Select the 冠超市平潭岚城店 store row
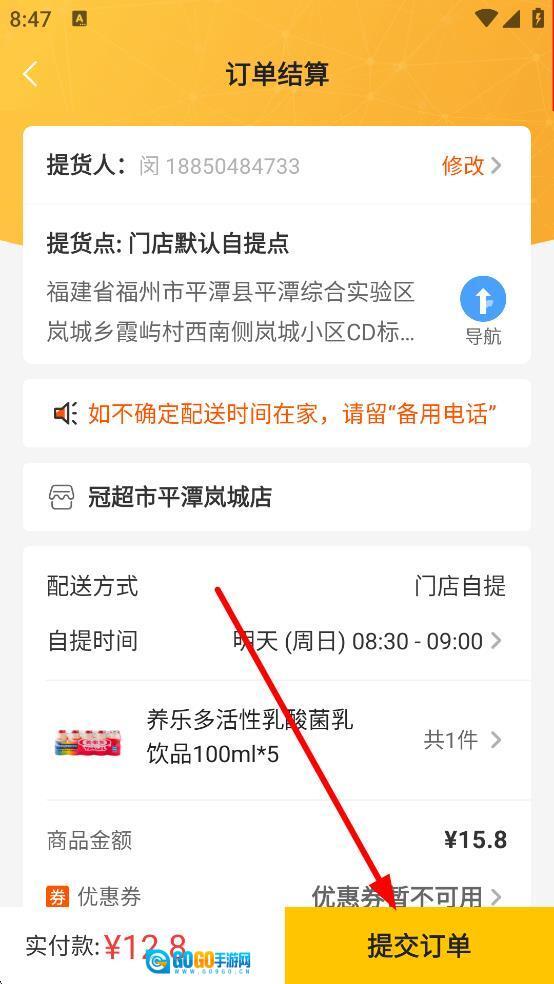 coord(277,497)
